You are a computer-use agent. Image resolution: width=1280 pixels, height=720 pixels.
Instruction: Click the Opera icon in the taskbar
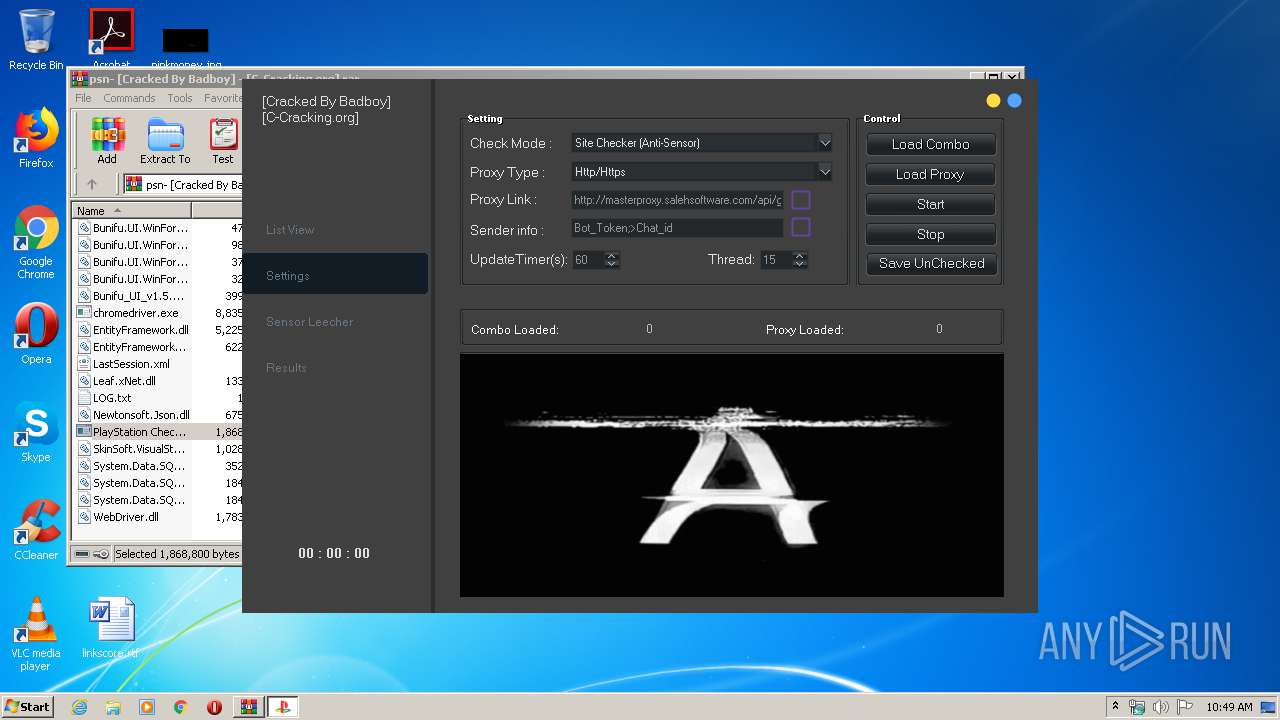(x=214, y=707)
